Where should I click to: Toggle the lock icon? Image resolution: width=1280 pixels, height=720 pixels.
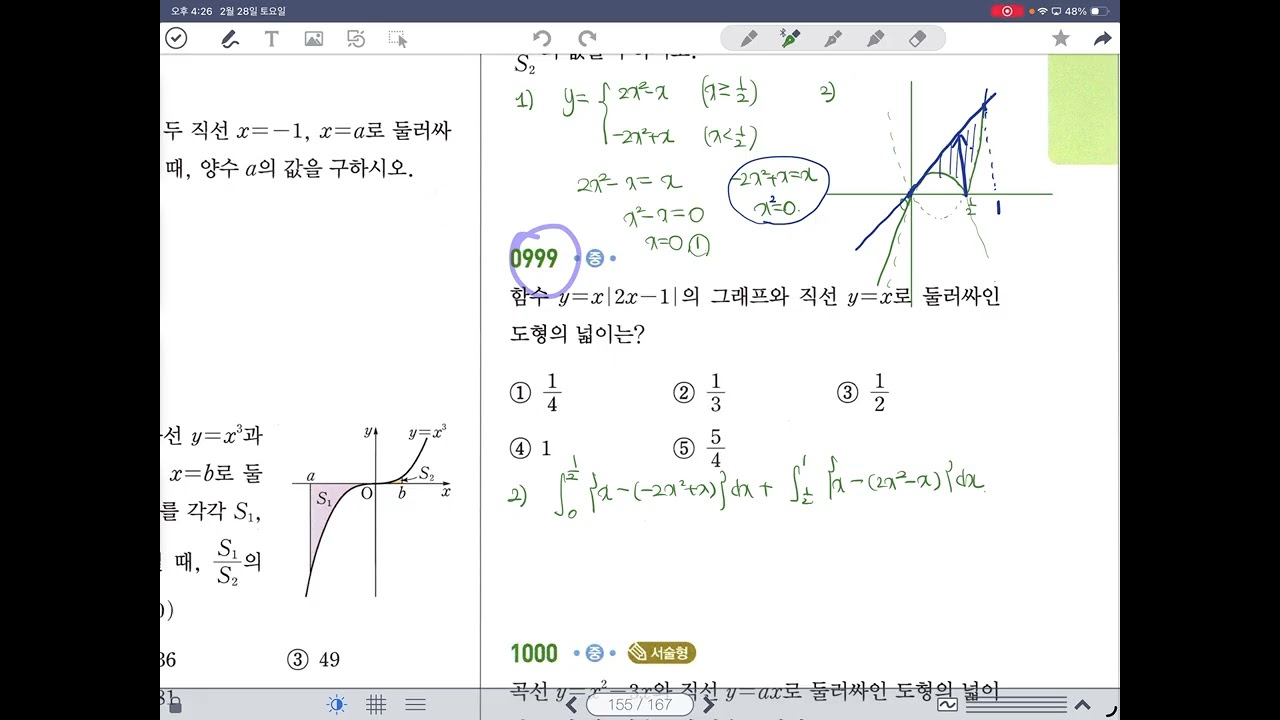(175, 705)
